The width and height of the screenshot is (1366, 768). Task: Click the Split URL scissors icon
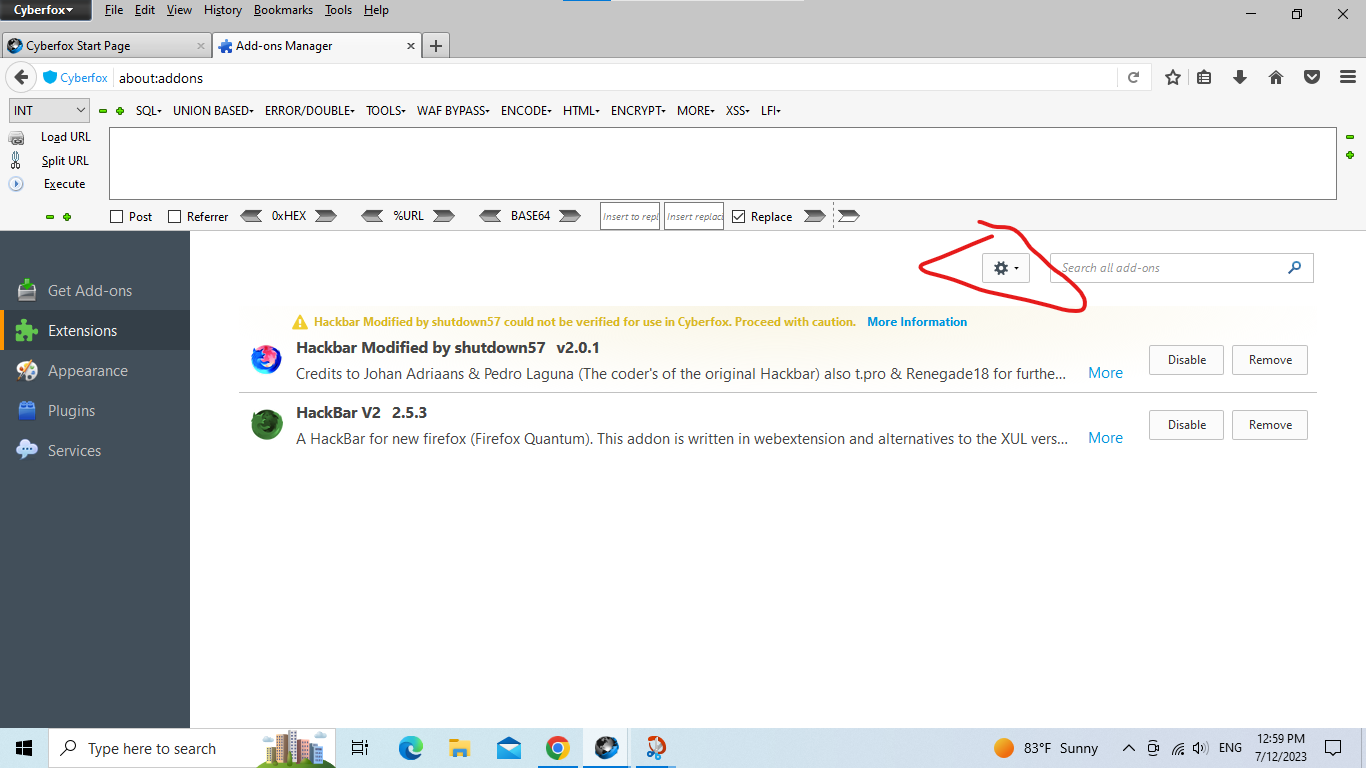coord(16,160)
